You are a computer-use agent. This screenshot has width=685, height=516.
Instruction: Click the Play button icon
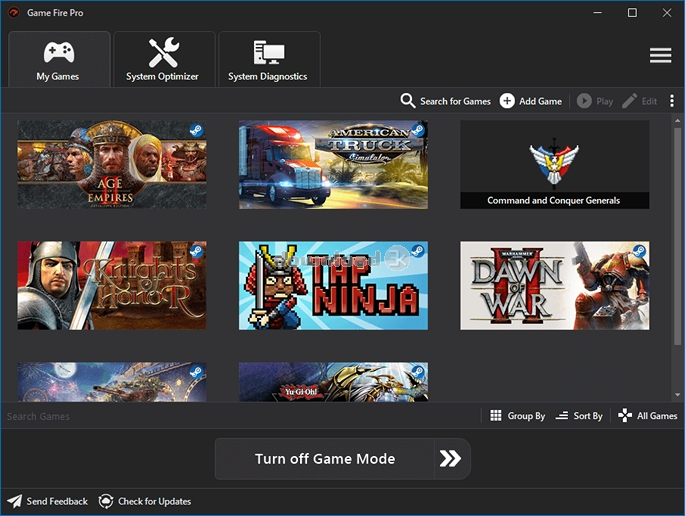584,101
